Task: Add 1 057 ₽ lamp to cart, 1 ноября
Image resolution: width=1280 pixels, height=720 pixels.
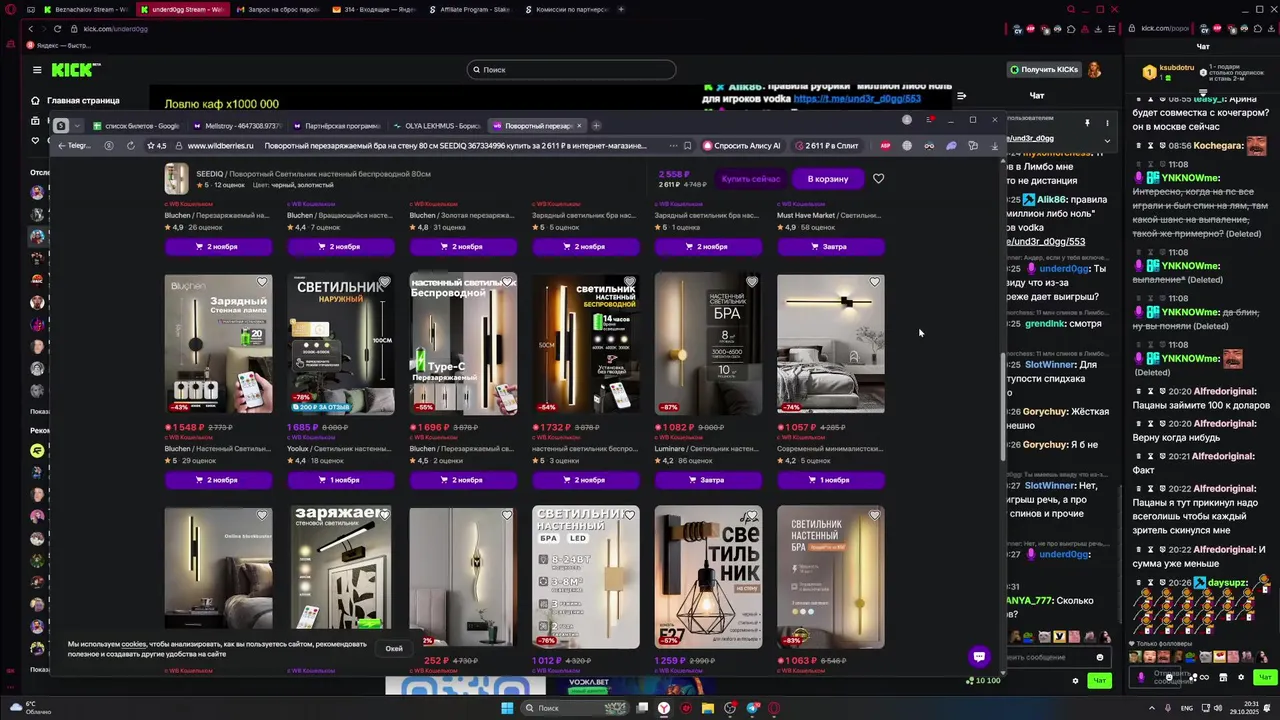Action: point(830,480)
